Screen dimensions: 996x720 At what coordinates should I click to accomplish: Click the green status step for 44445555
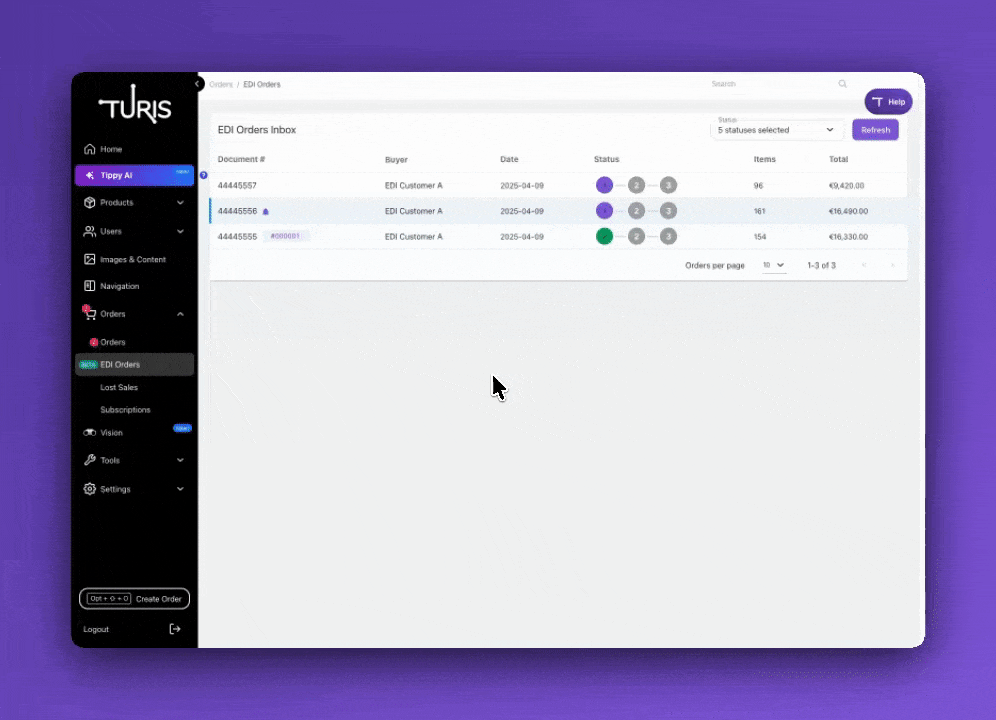604,237
